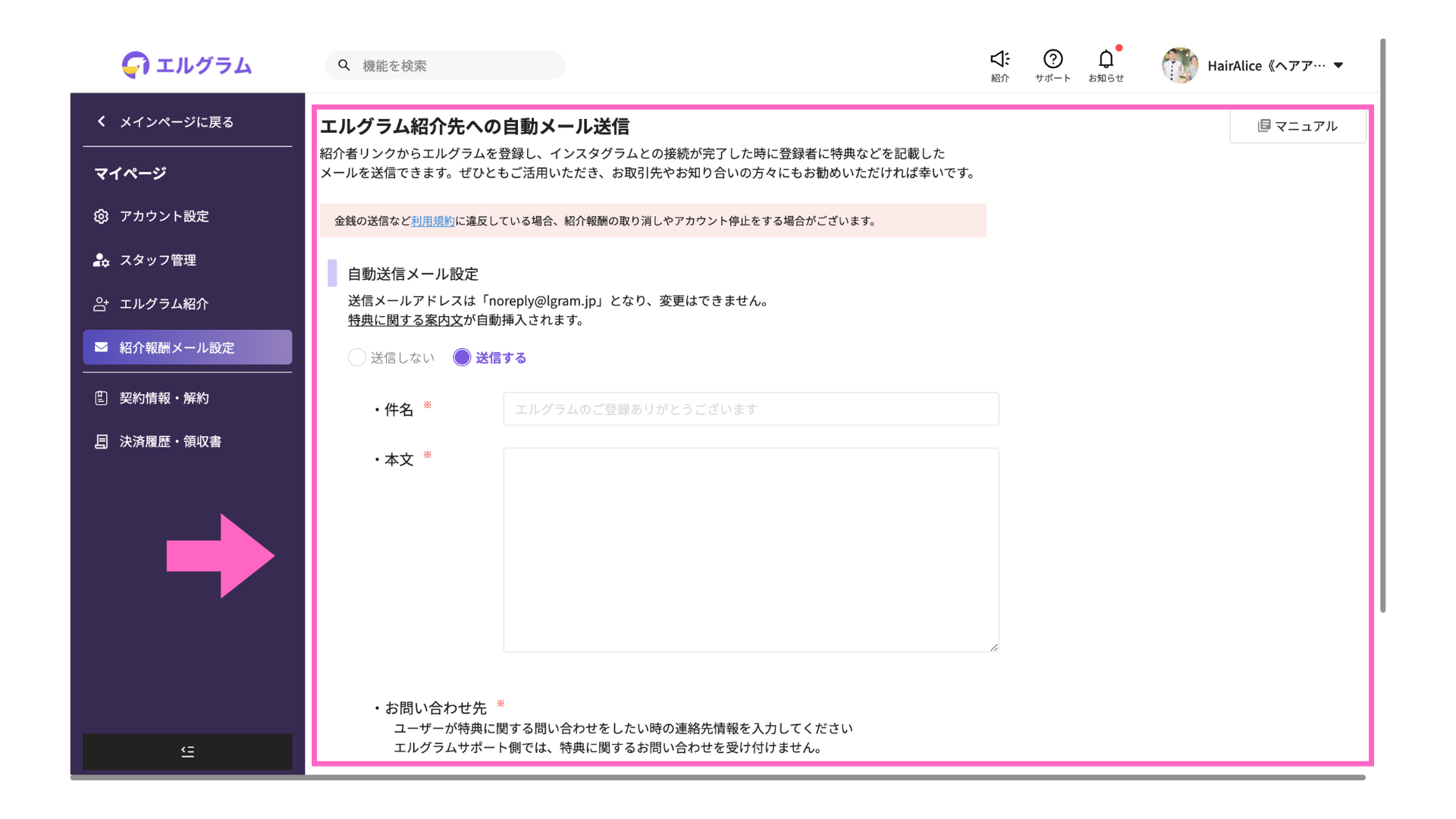
Task: Click the マイページ sidebar heading
Action: 130,174
